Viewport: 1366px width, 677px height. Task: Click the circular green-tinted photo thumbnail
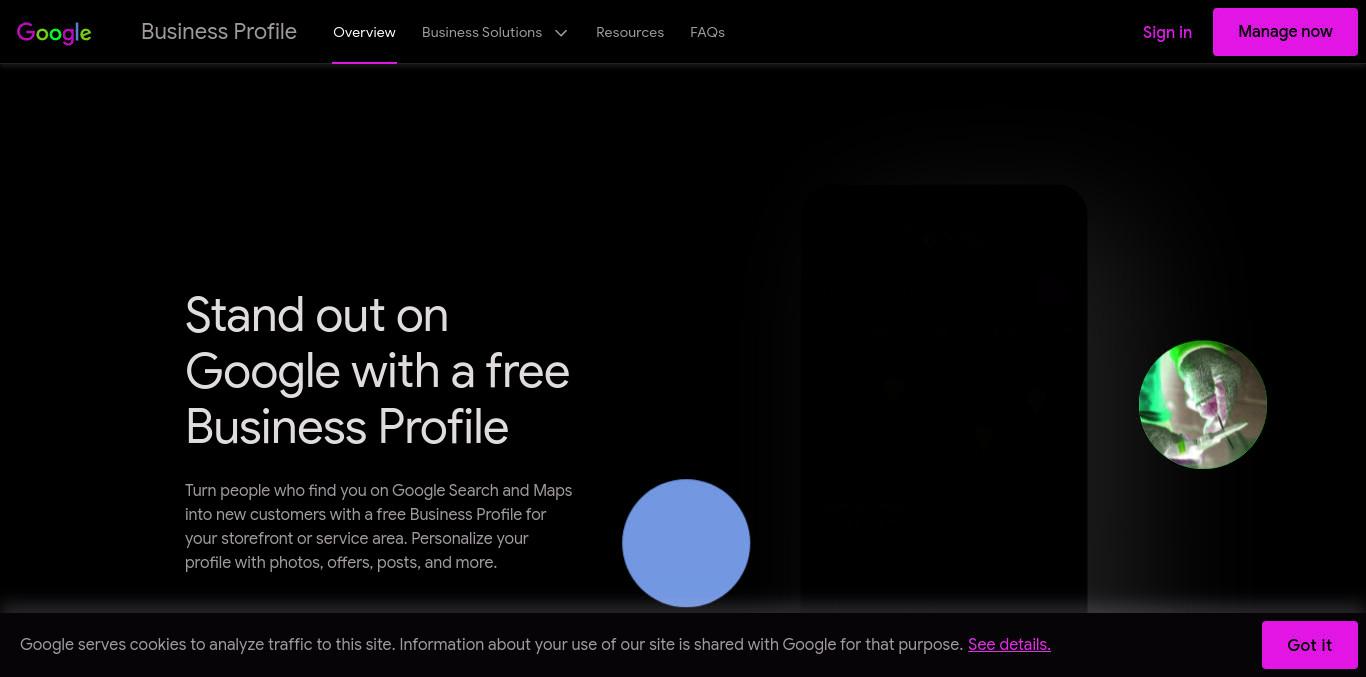pos(1203,405)
